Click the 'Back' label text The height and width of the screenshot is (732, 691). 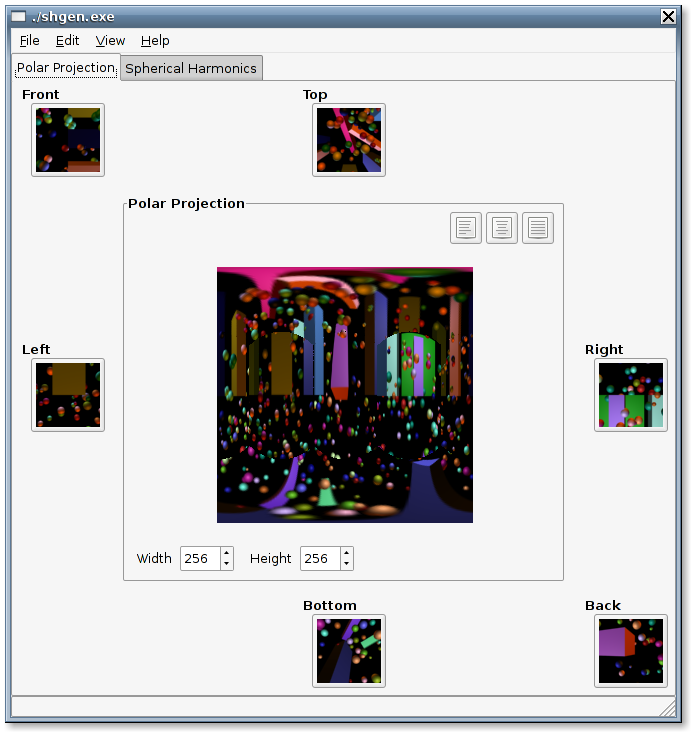pyautogui.click(x=603, y=605)
